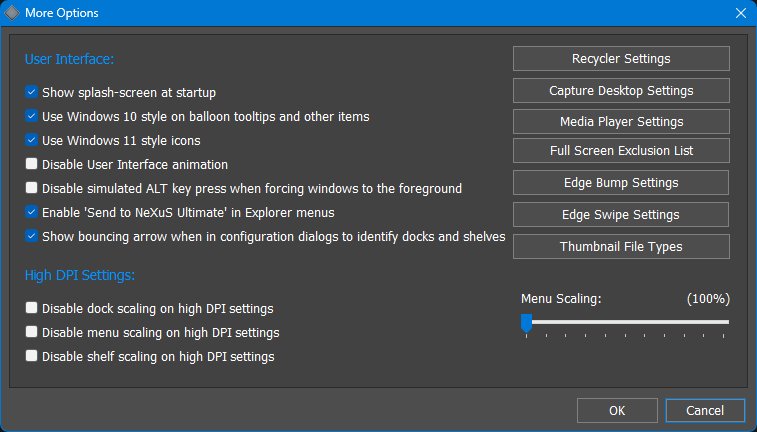The image size is (757, 432).
Task: Click the Menu Scaling label
Action: click(x=561, y=299)
